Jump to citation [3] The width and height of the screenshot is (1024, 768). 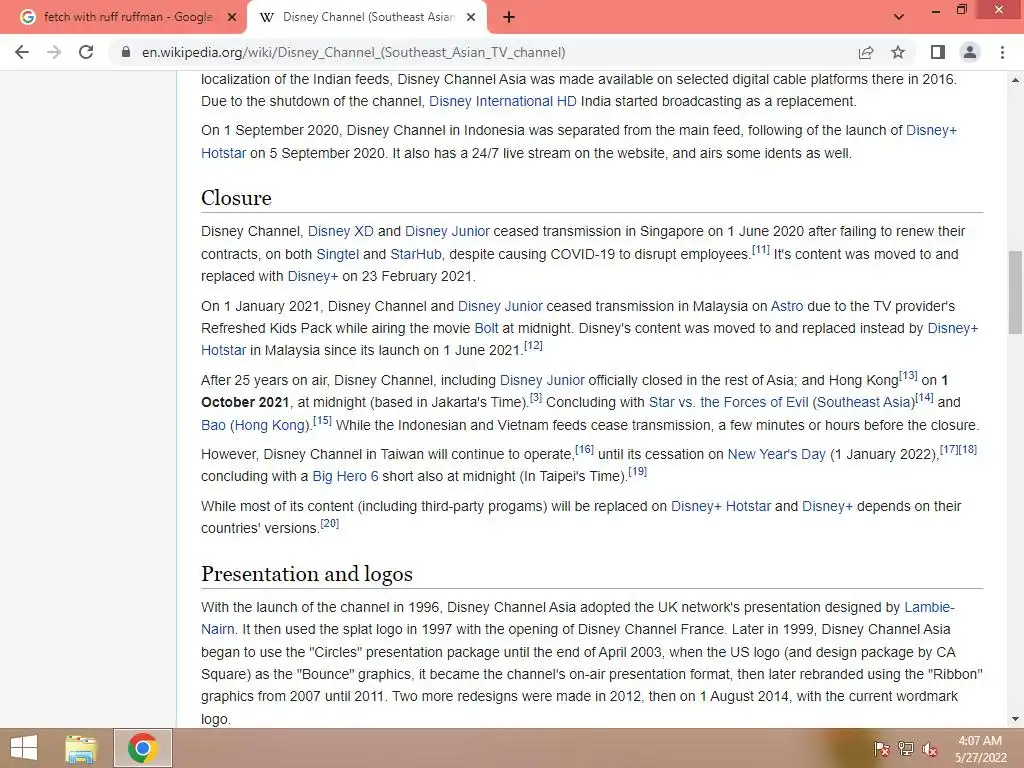(536, 398)
